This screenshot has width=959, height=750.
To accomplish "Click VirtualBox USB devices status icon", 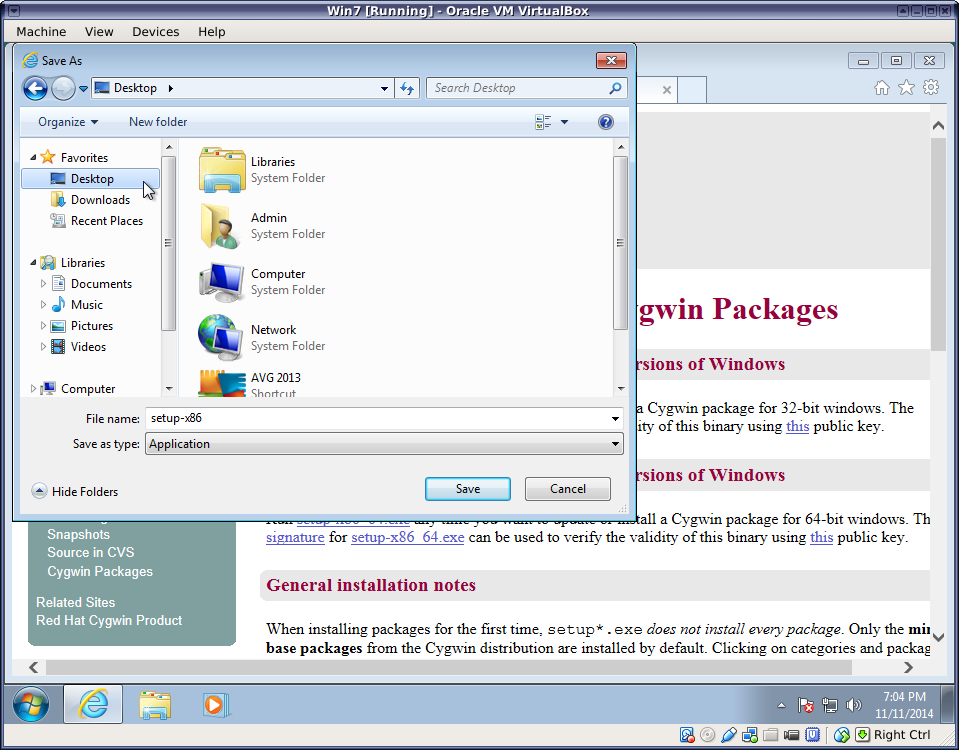I will click(729, 735).
